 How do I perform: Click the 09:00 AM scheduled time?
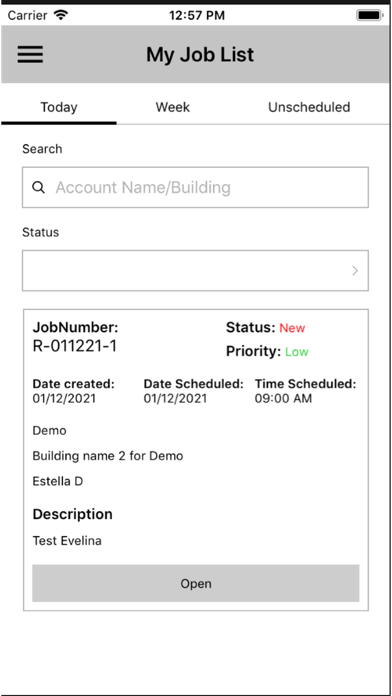(x=283, y=399)
